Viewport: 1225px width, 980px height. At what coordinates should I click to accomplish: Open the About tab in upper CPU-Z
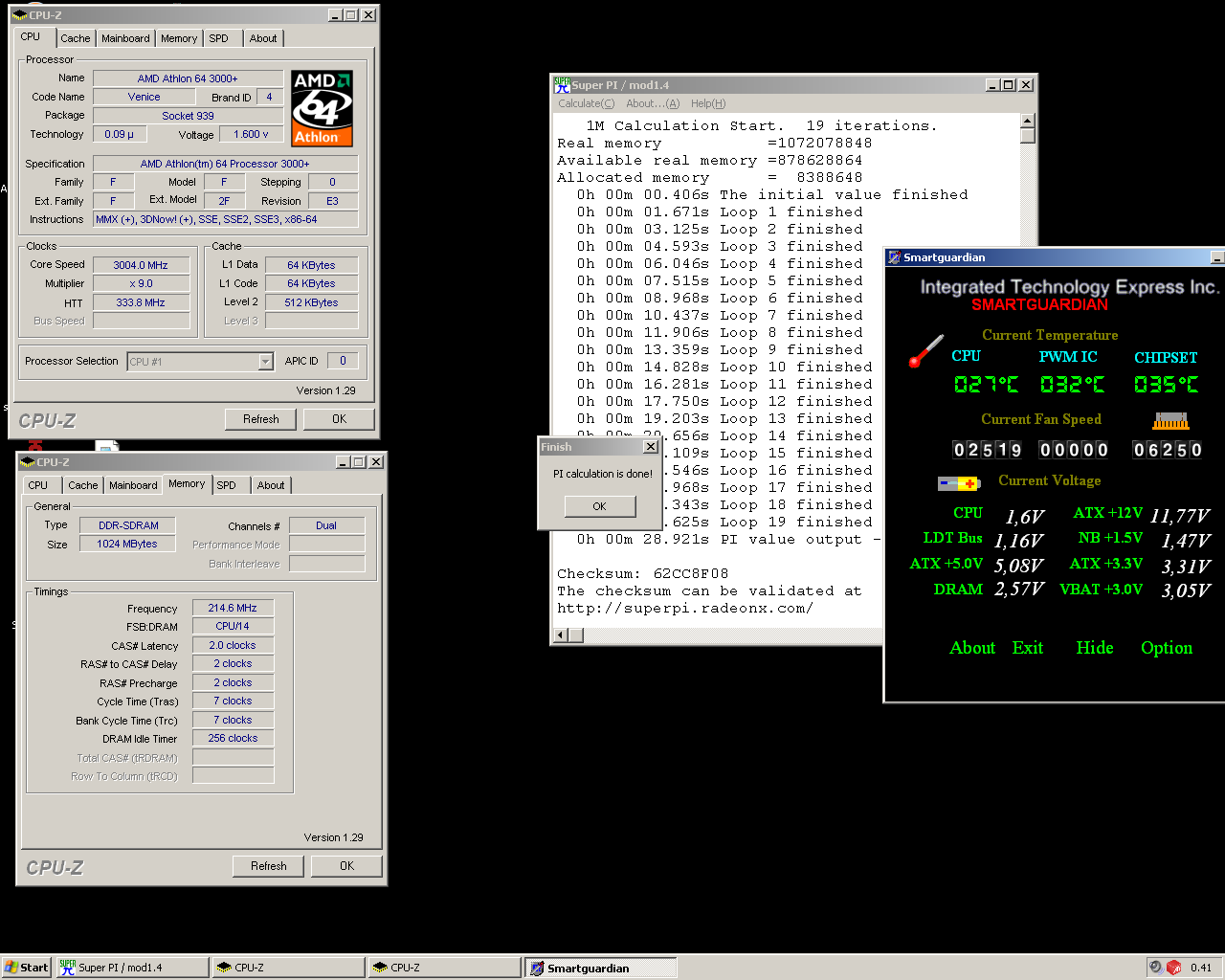click(263, 38)
